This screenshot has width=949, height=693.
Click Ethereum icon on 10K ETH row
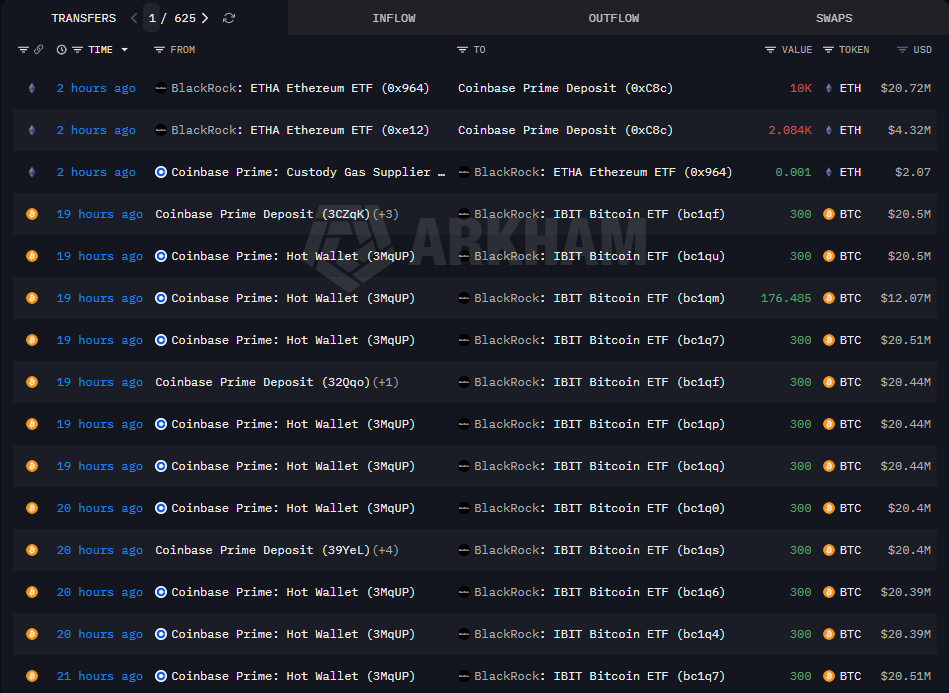[32, 88]
